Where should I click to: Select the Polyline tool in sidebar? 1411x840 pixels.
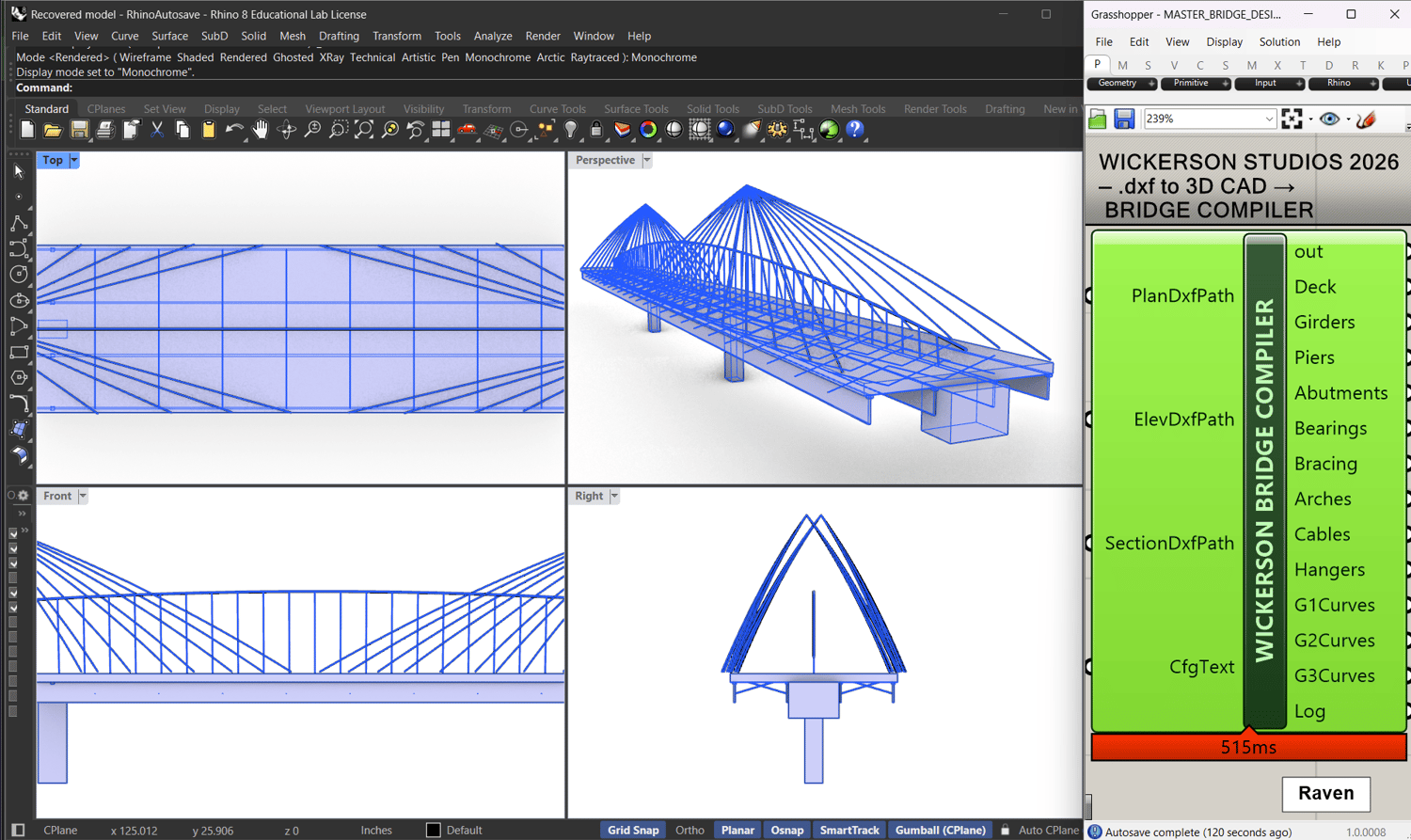(19, 224)
